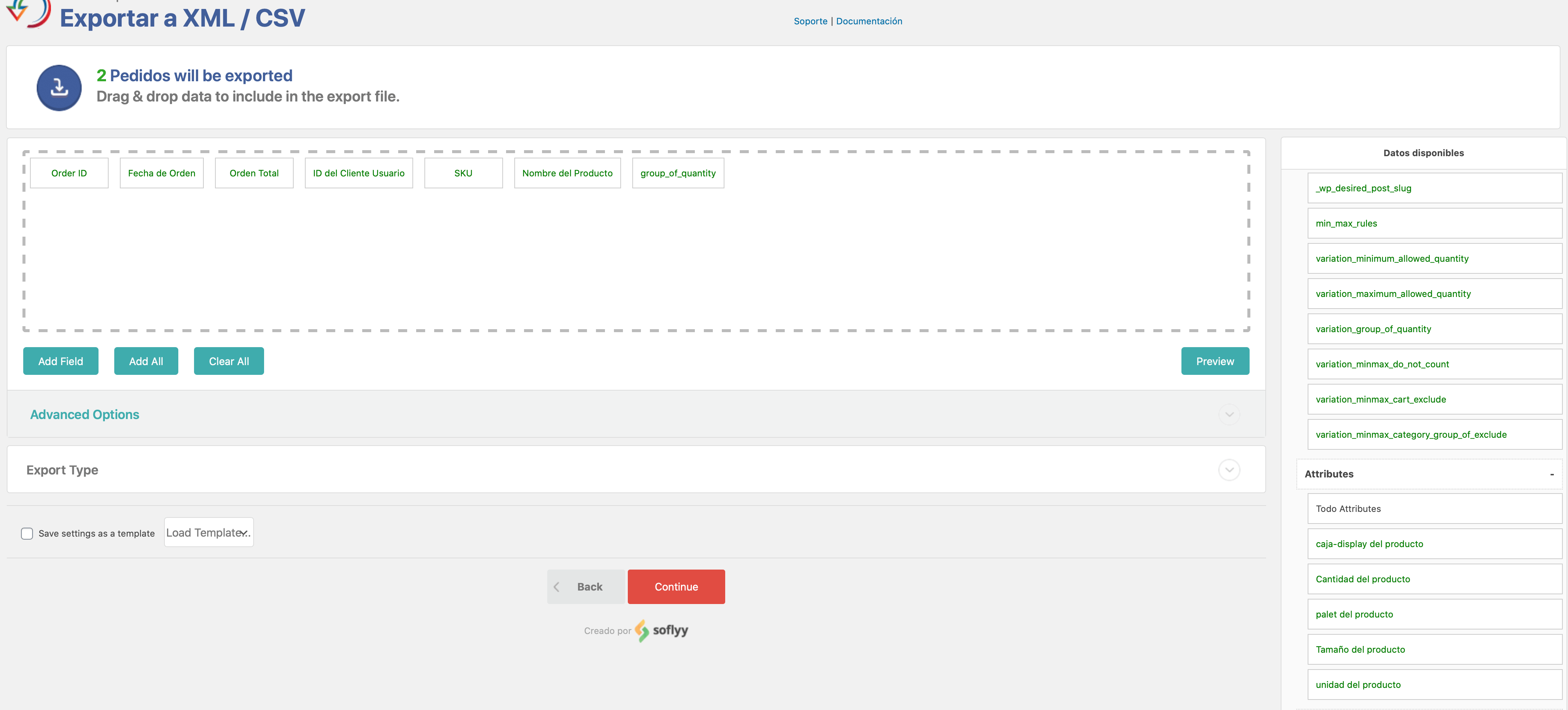
Task: Expand the Export Type chevron
Action: click(x=1229, y=470)
